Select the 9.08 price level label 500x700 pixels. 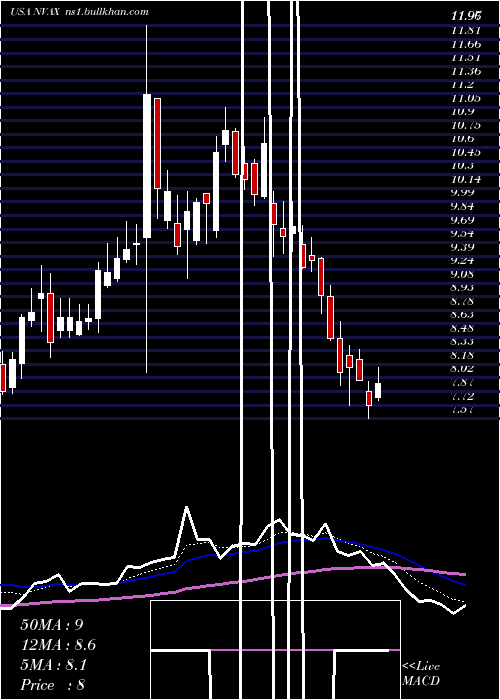click(x=464, y=274)
